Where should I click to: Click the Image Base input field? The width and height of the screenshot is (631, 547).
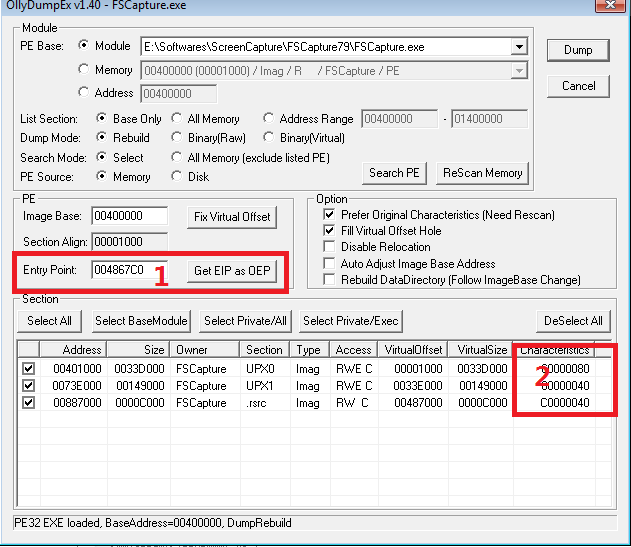(x=130, y=216)
